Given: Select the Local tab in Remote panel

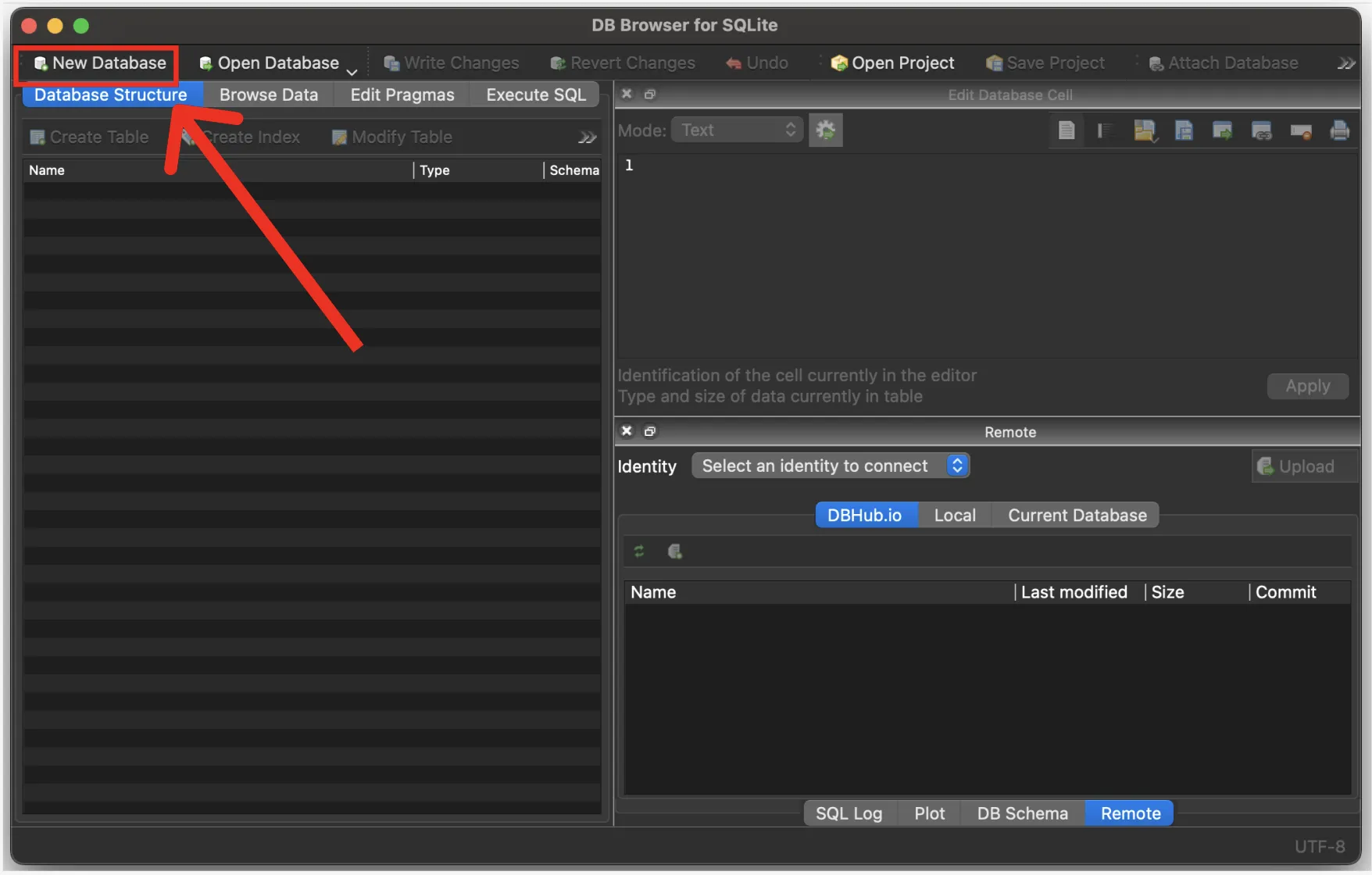Looking at the screenshot, I should [954, 516].
